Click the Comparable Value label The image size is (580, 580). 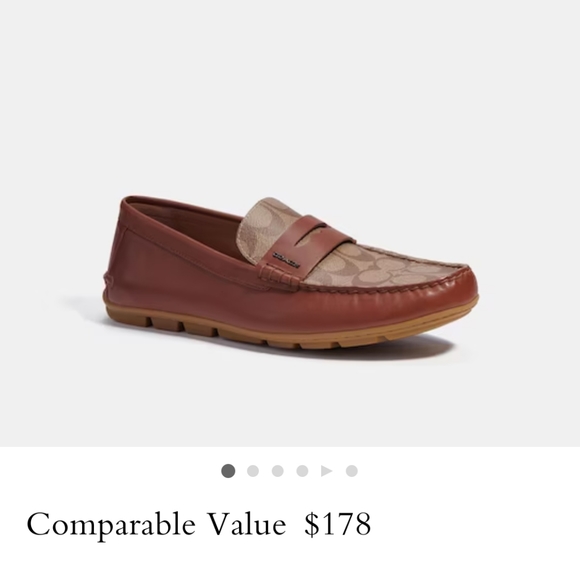click(x=156, y=525)
